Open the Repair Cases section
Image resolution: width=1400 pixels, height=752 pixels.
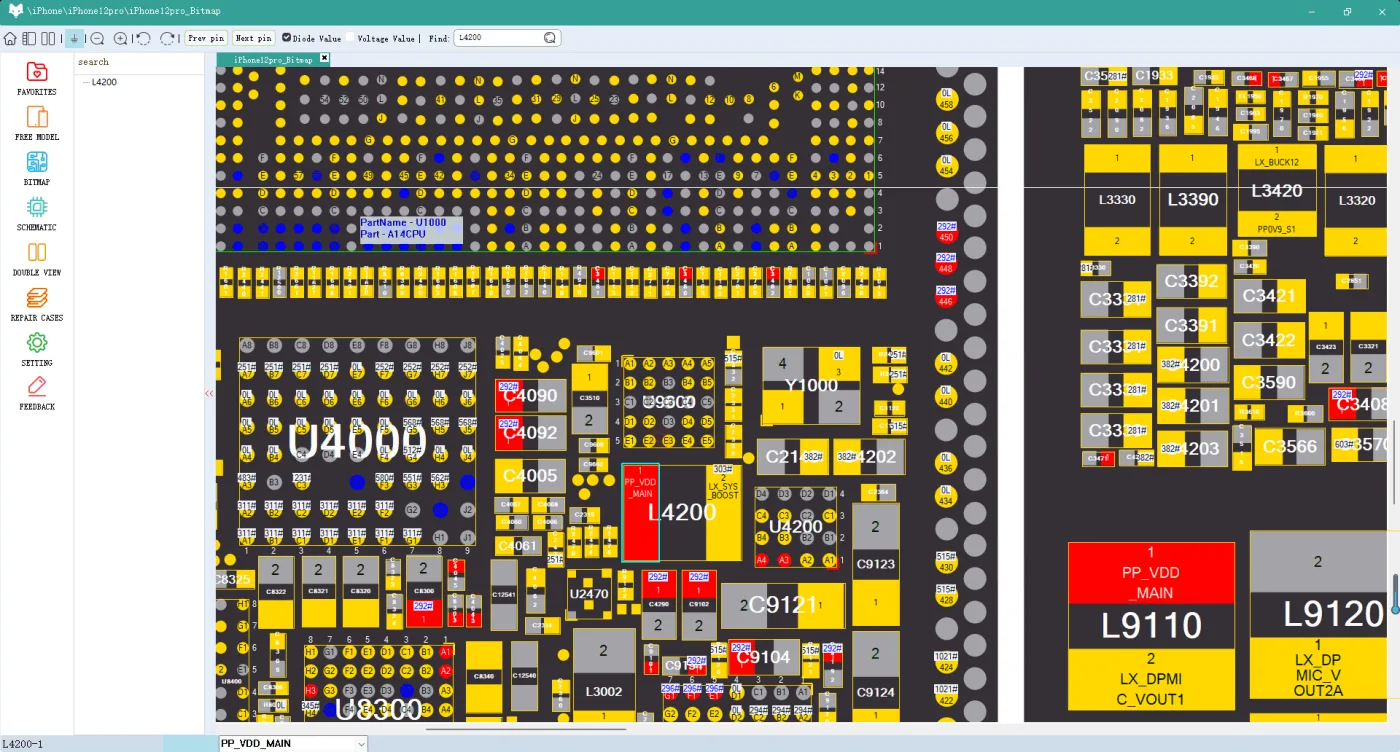pos(37,303)
